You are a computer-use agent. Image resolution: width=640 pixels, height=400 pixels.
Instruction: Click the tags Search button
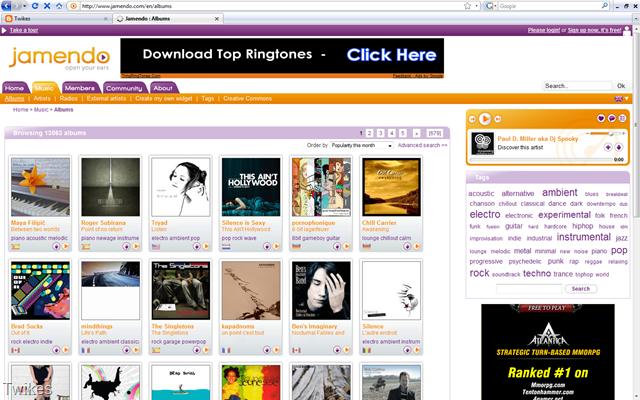point(581,289)
